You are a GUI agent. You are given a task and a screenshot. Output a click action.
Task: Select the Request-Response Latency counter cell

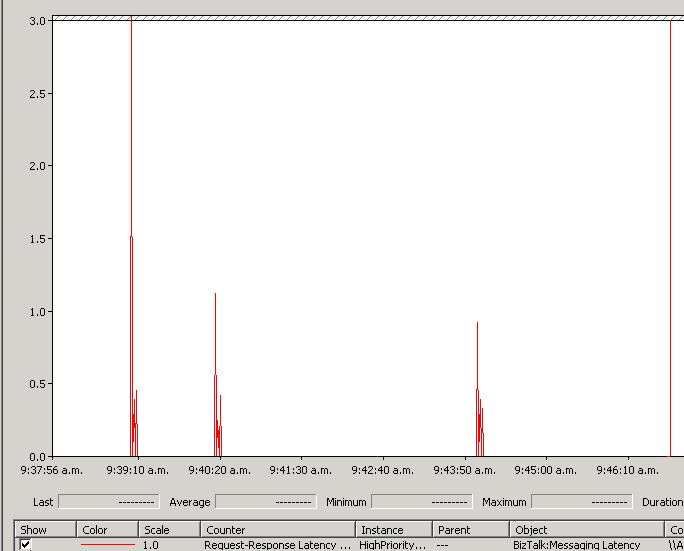[277, 545]
